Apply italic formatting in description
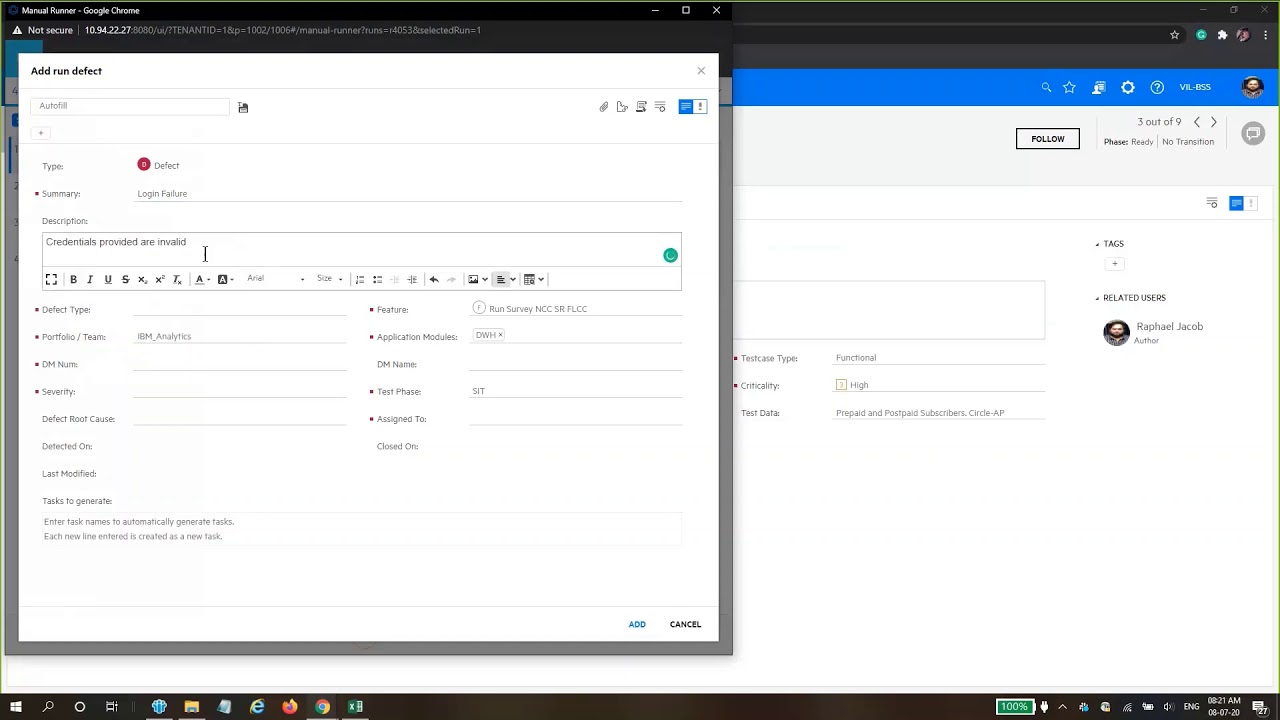The width and height of the screenshot is (1280, 720). point(90,279)
